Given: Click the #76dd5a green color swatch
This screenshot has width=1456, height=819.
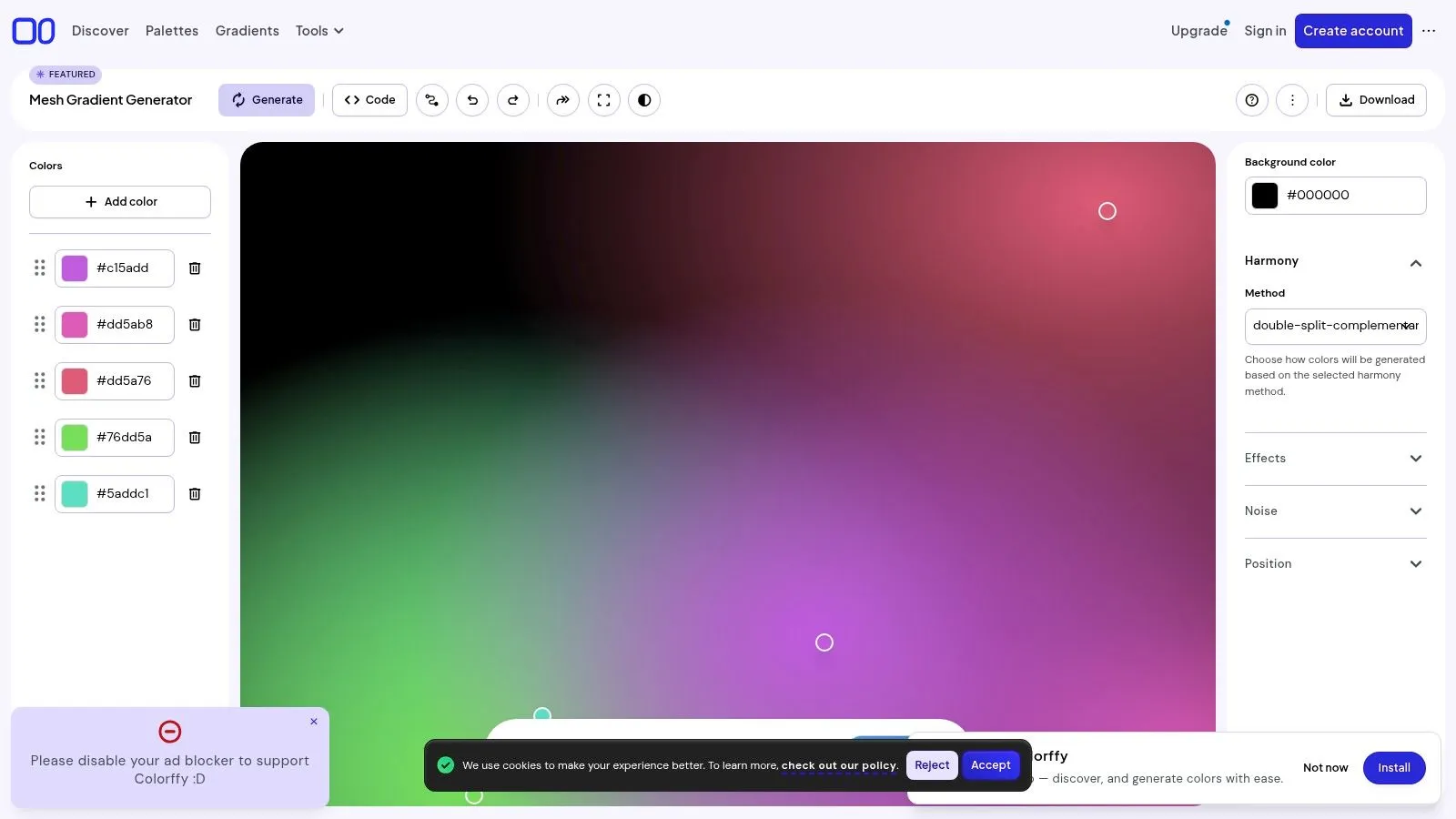Looking at the screenshot, I should click(74, 437).
